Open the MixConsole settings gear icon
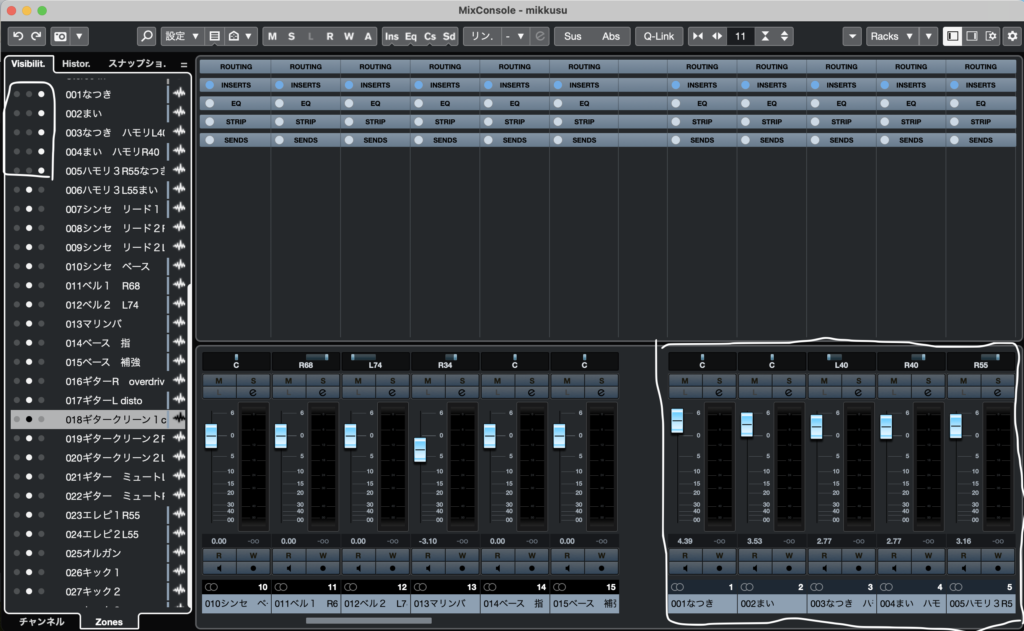 pyautogui.click(x=1010, y=36)
